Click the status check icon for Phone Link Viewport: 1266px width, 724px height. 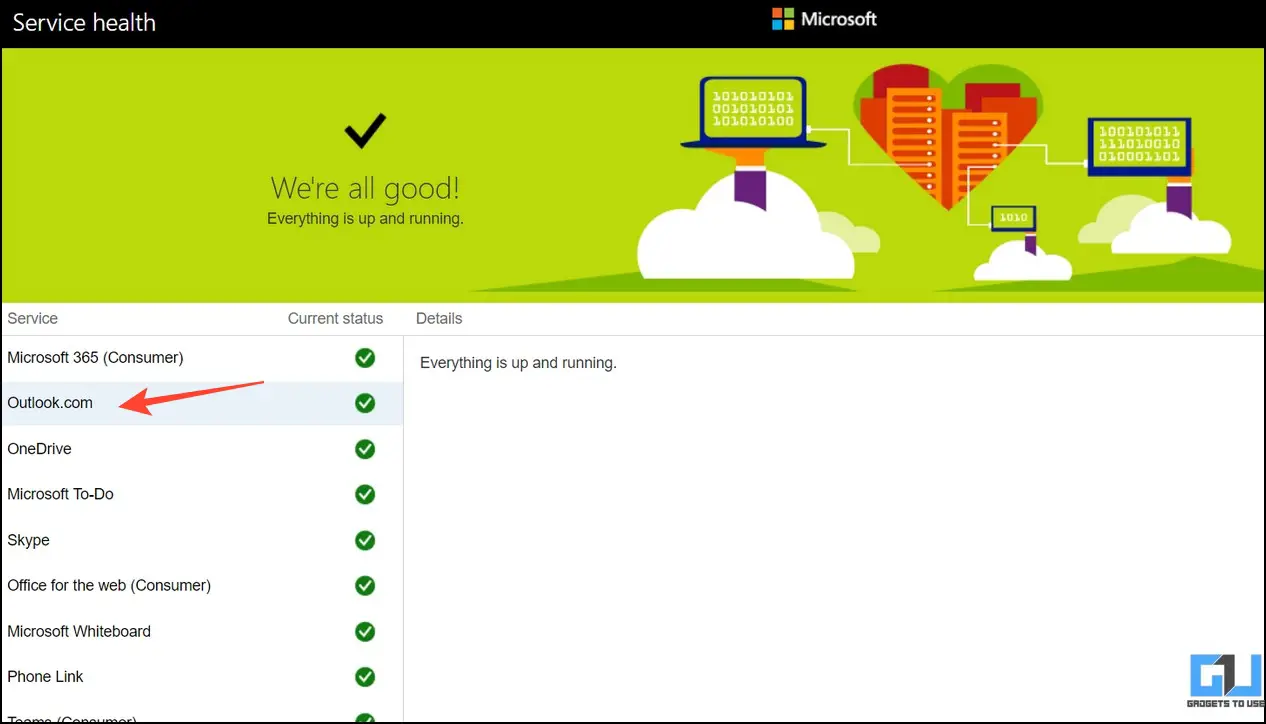365,676
